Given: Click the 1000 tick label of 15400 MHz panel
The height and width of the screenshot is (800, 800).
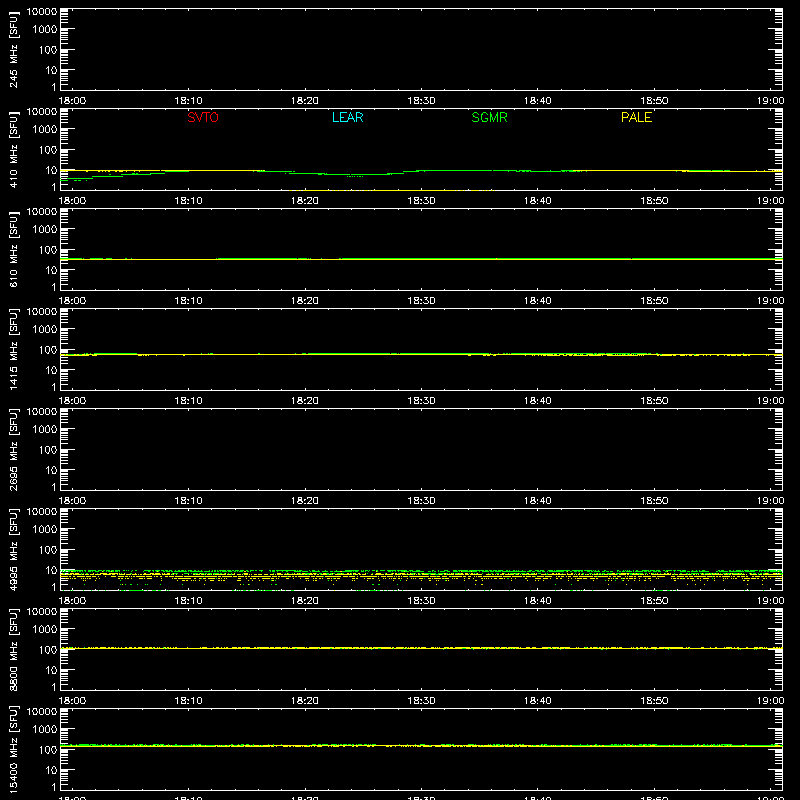Looking at the screenshot, I should click(45, 729).
